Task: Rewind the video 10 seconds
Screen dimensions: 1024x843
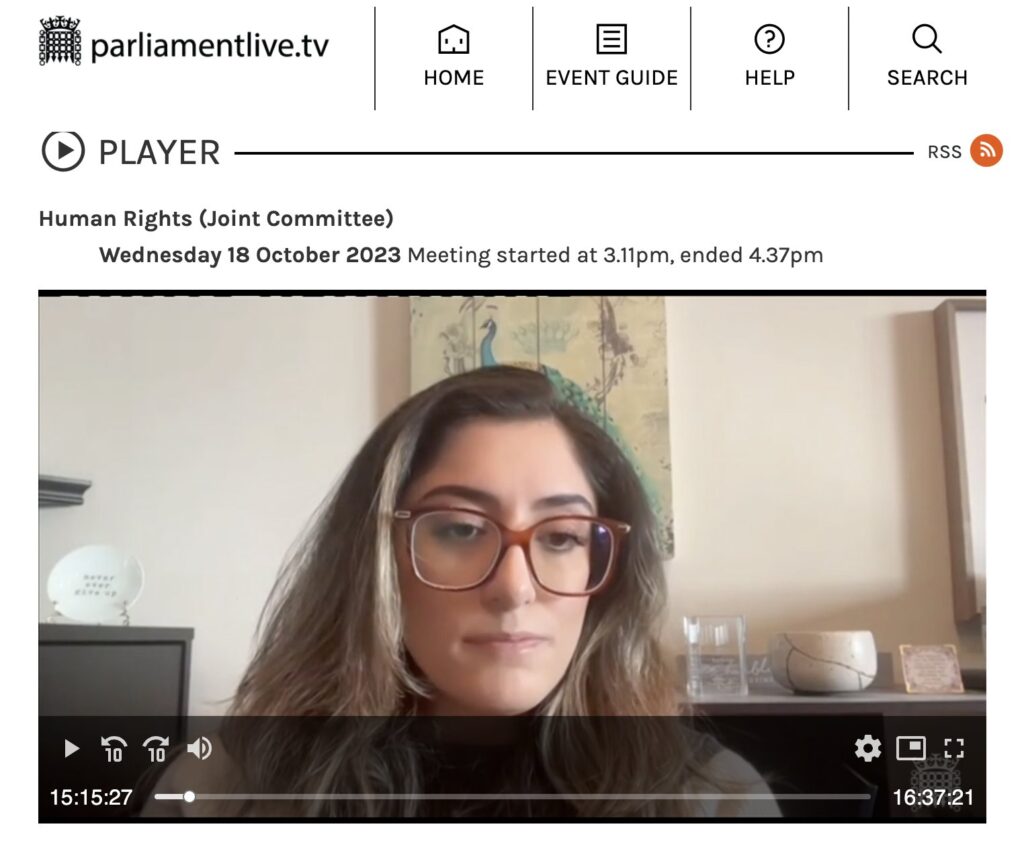Action: coord(114,748)
